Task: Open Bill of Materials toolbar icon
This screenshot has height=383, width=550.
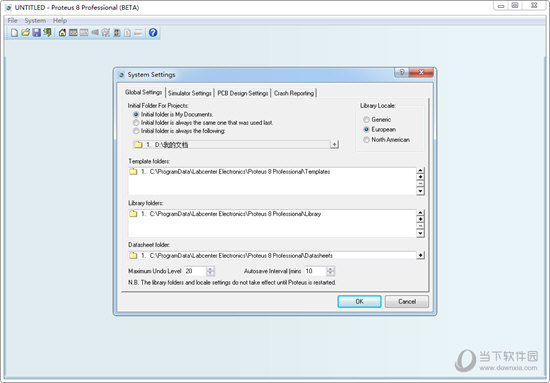Action: click(x=127, y=33)
